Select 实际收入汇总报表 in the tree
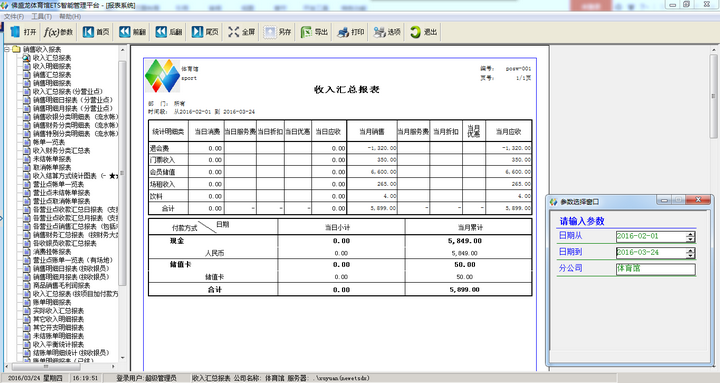This screenshot has width=720, height=383. coord(58,310)
